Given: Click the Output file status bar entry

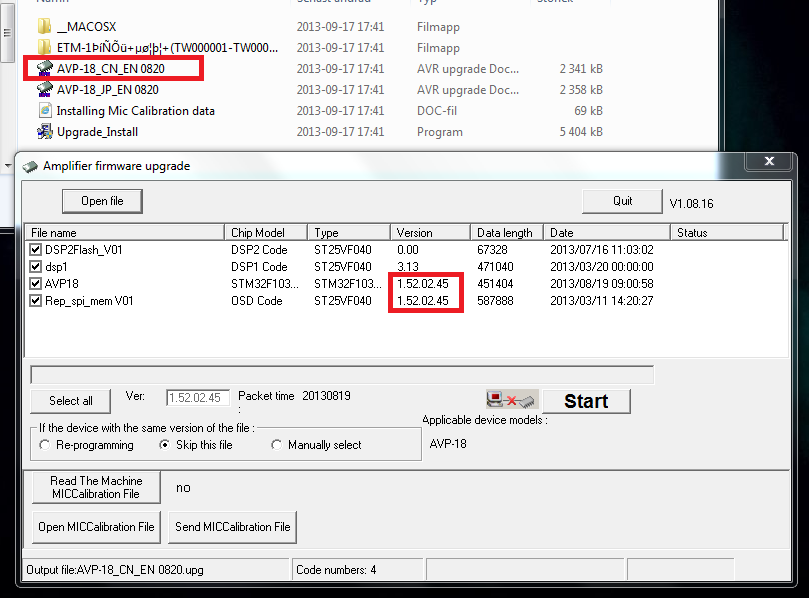Looking at the screenshot, I should (x=156, y=570).
